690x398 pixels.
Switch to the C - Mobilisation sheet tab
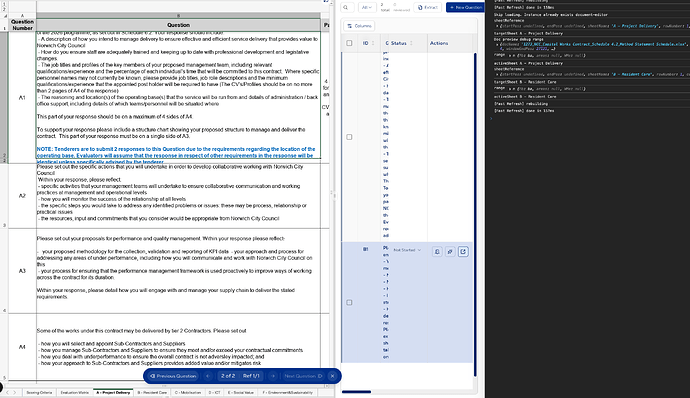[x=188, y=392]
